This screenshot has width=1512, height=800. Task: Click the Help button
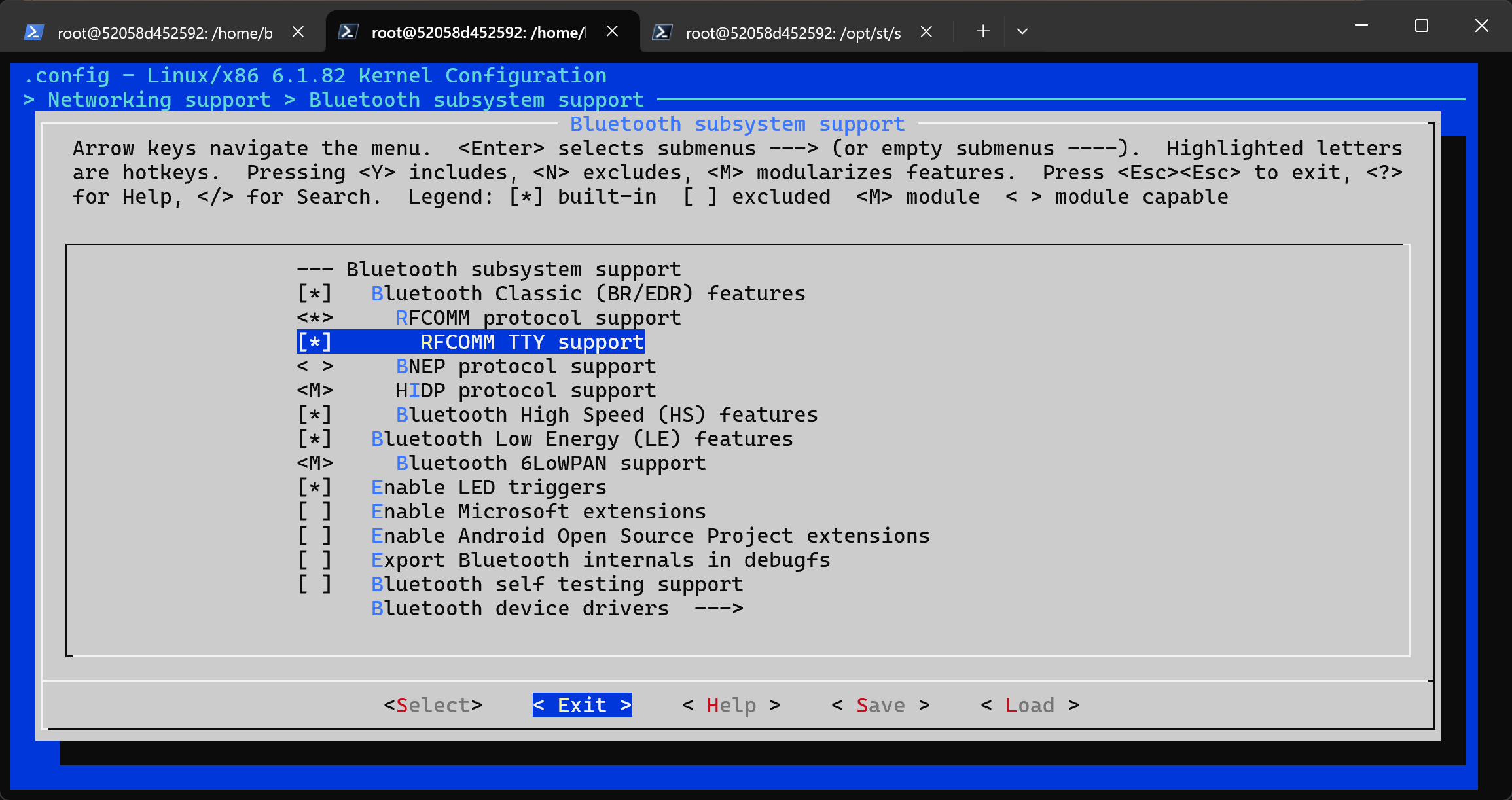(x=731, y=705)
